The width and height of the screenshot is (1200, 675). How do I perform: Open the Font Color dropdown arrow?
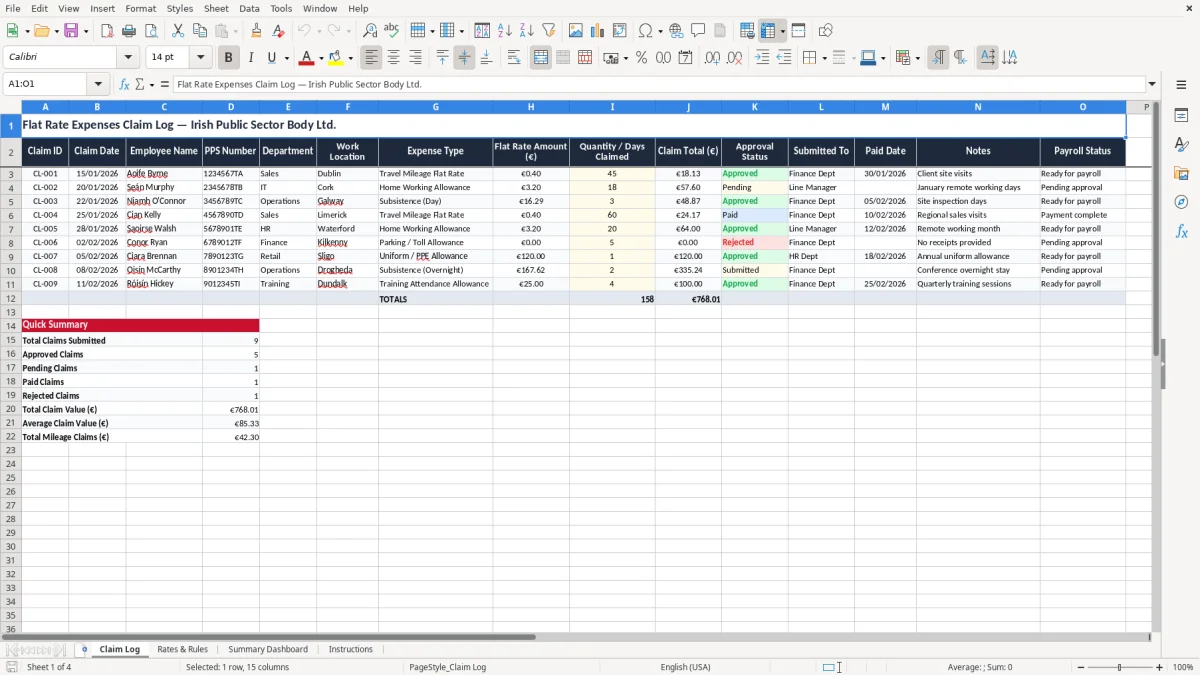[x=321, y=58]
